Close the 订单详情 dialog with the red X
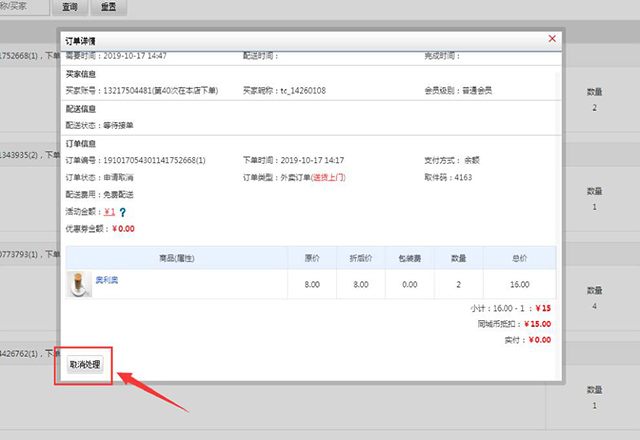The width and height of the screenshot is (640, 440). click(552, 38)
